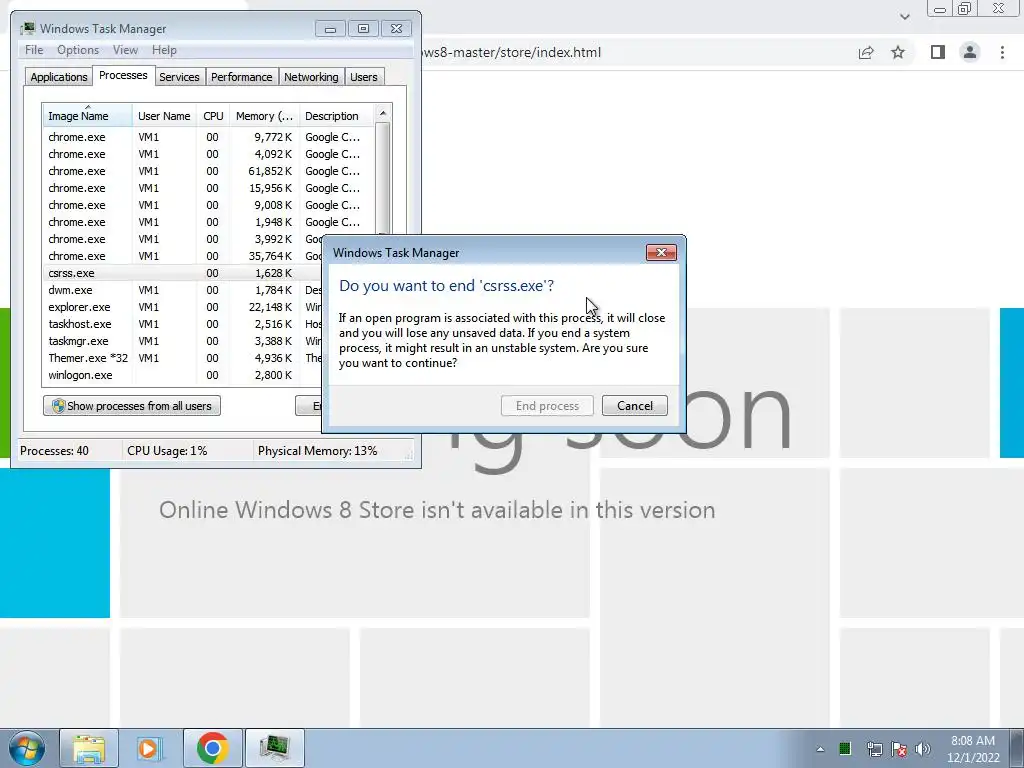Image resolution: width=1024 pixels, height=768 pixels.
Task: Open Chrome tab search chevron
Action: point(904,16)
